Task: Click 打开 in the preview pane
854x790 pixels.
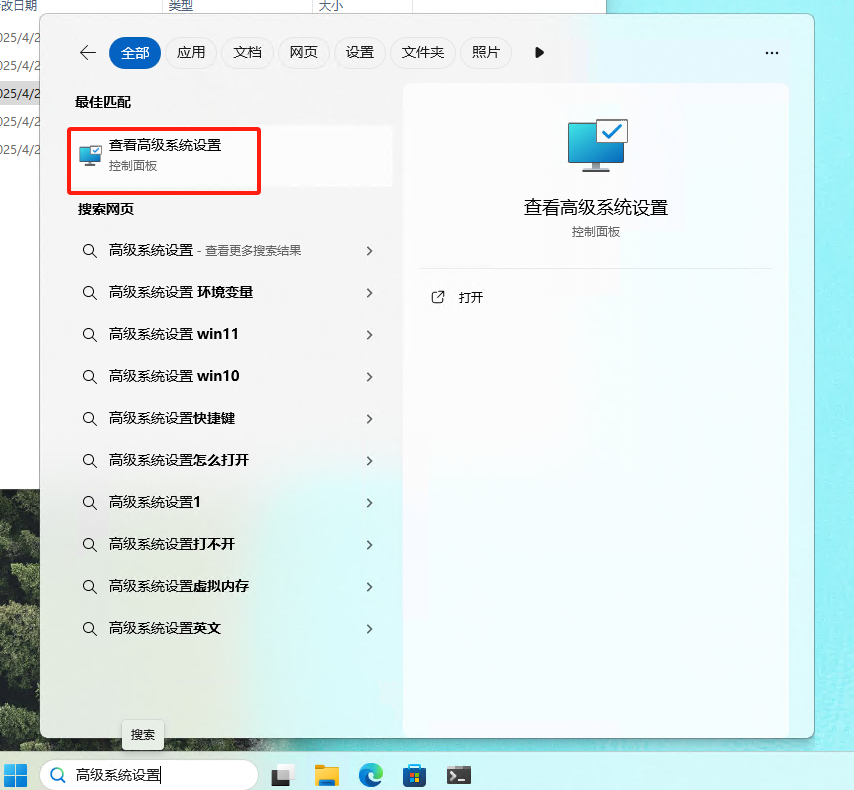Action: pyautogui.click(x=471, y=297)
